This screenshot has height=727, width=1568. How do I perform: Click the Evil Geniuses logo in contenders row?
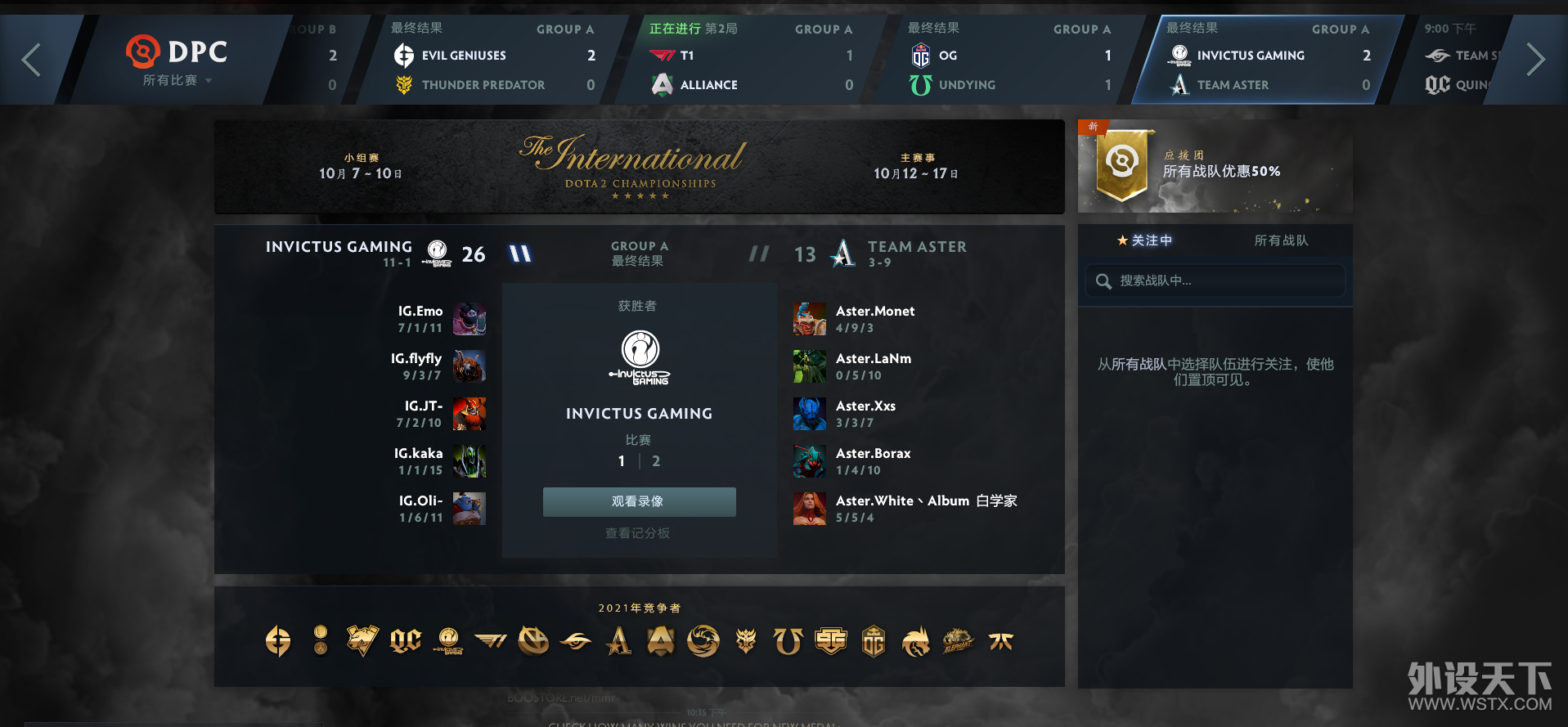tap(278, 641)
